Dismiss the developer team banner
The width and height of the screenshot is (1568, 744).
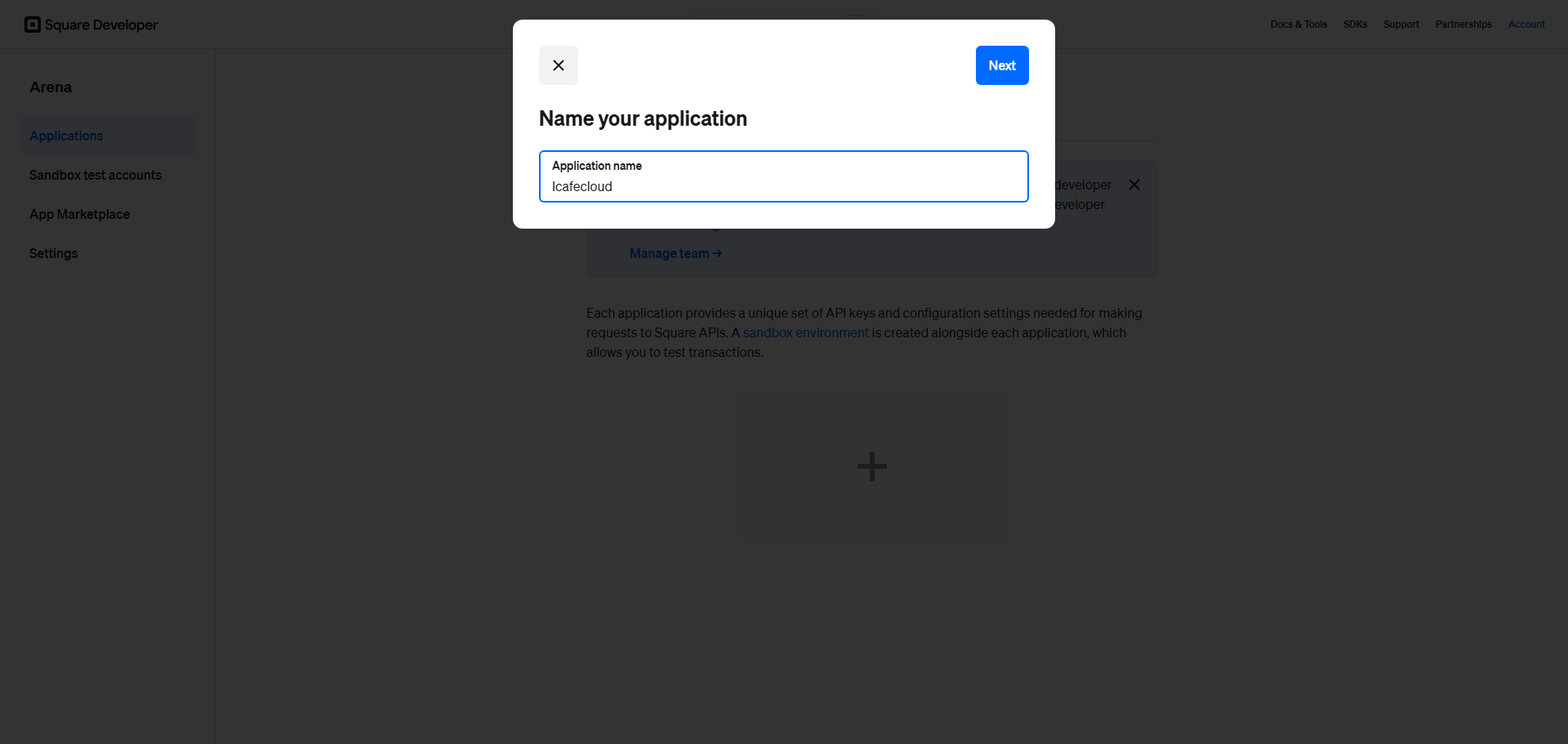click(1134, 185)
